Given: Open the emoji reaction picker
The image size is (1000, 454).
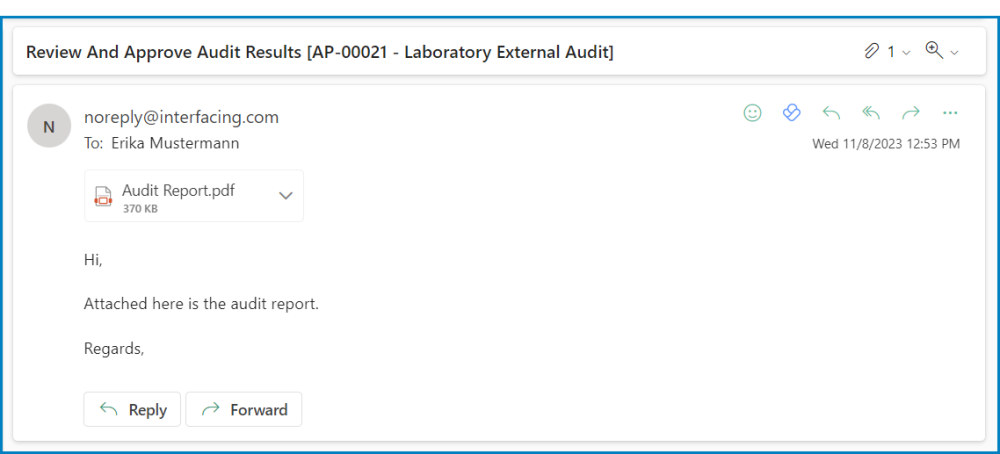Looking at the screenshot, I should tap(752, 113).
